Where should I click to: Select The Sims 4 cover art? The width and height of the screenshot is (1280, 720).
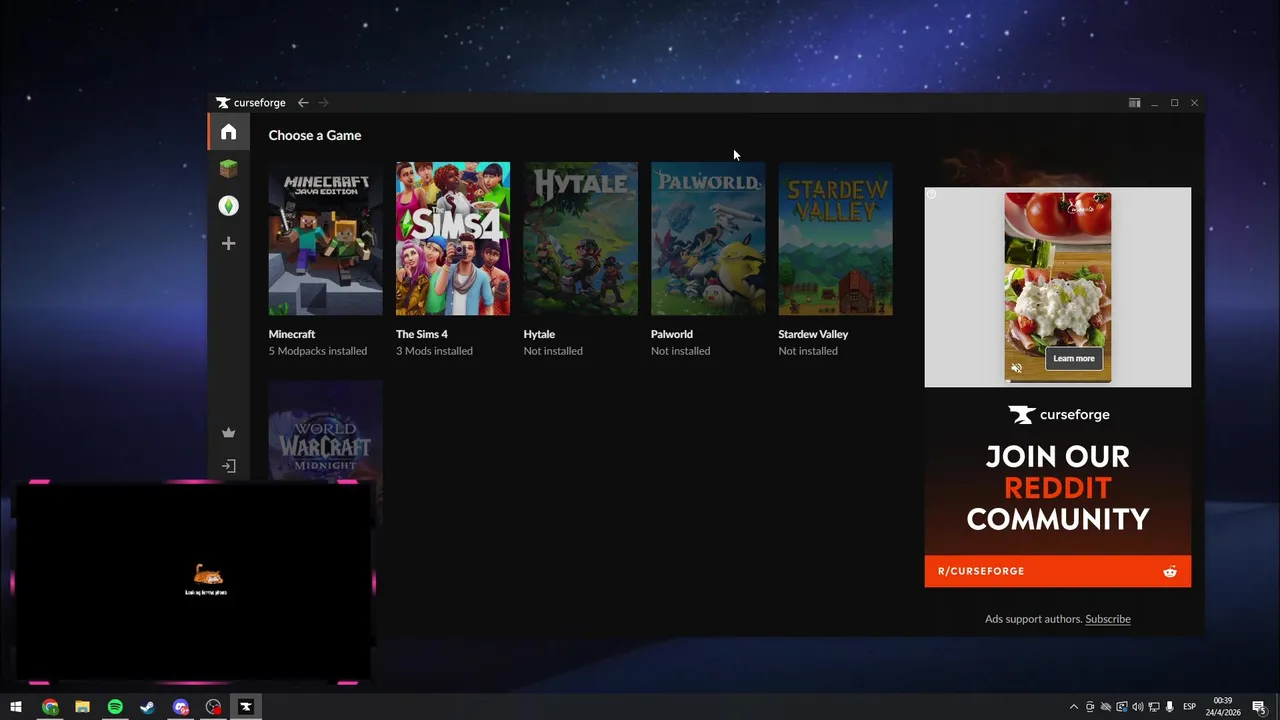tap(453, 239)
